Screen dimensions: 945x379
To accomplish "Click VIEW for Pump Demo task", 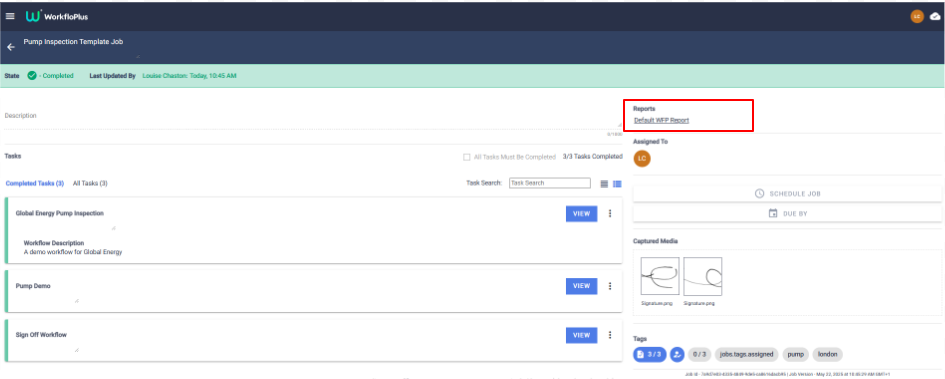I will [582, 286].
